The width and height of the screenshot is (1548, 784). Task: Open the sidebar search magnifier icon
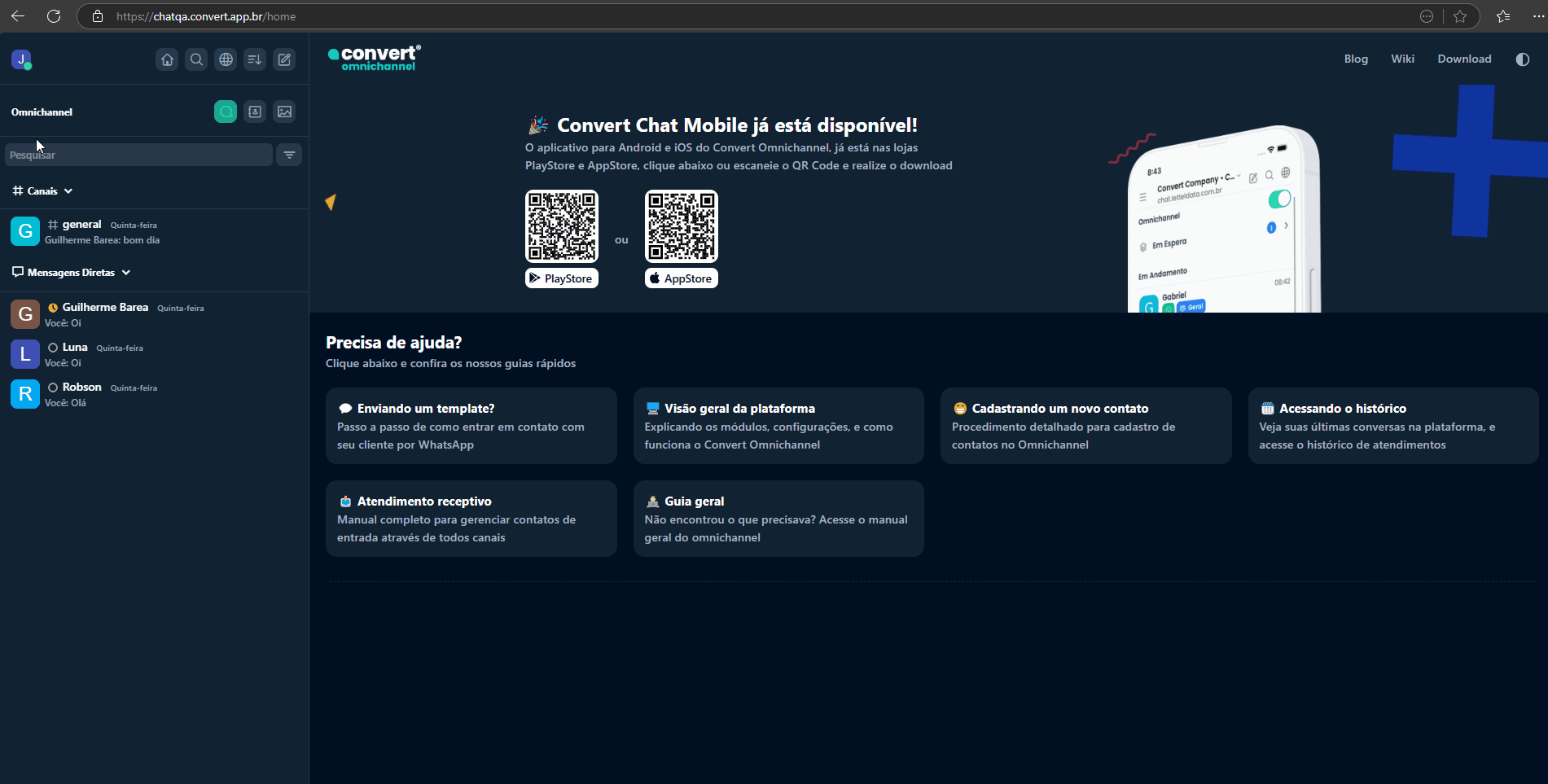[196, 59]
